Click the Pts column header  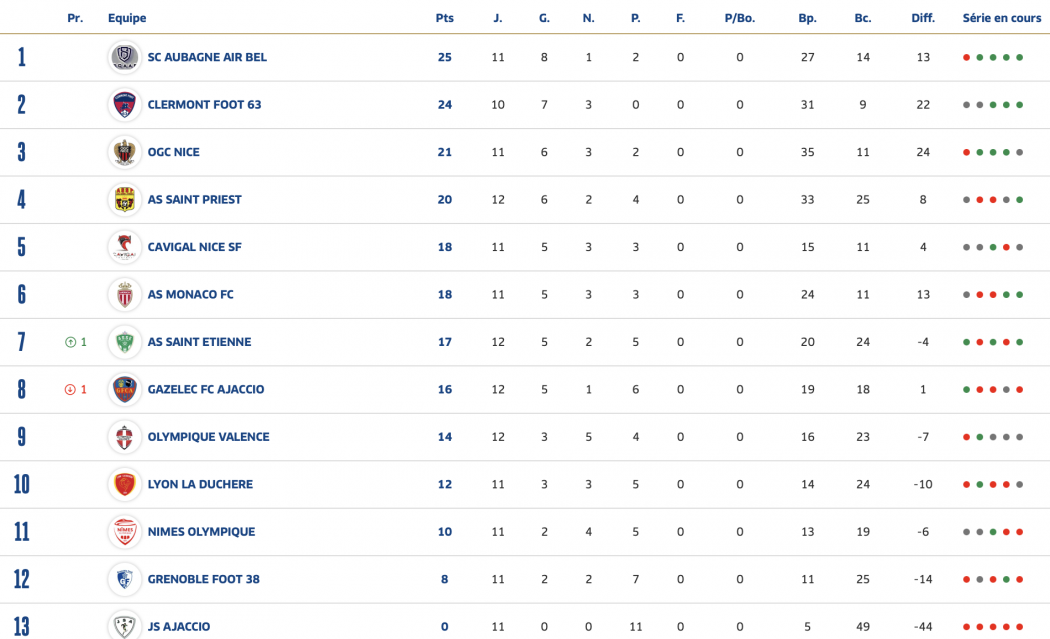click(x=445, y=18)
